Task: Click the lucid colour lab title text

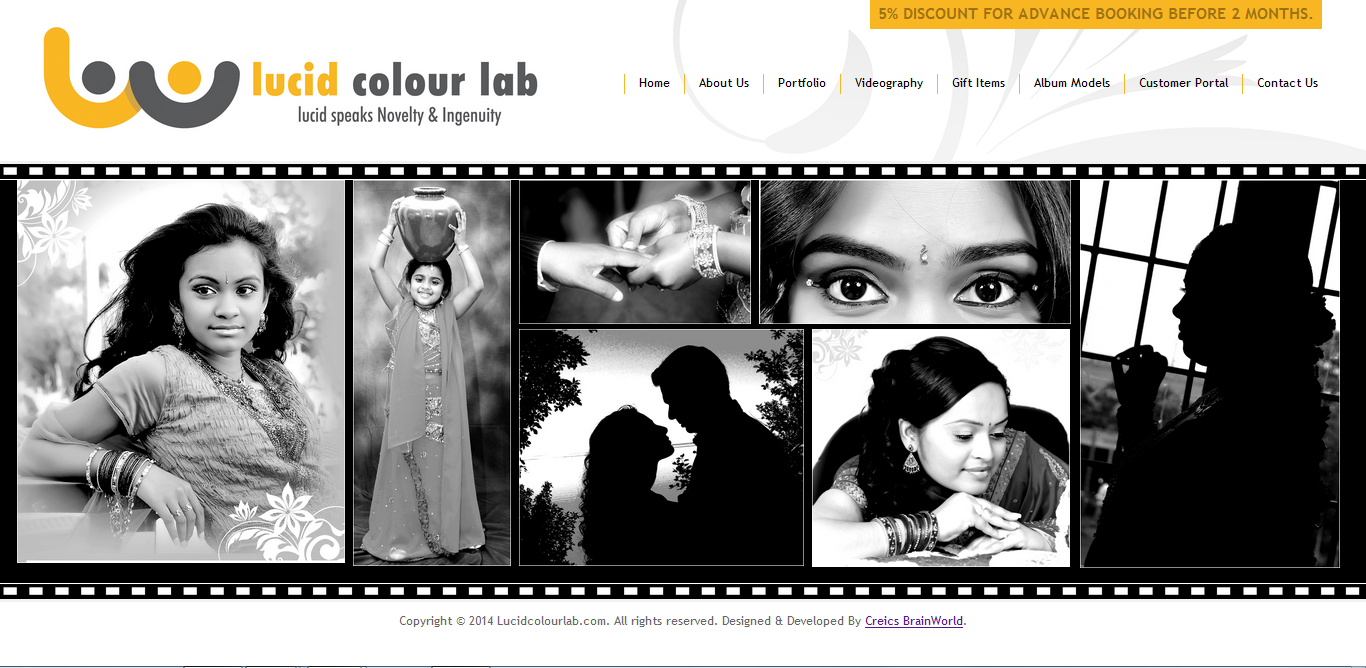Action: pyautogui.click(x=394, y=81)
